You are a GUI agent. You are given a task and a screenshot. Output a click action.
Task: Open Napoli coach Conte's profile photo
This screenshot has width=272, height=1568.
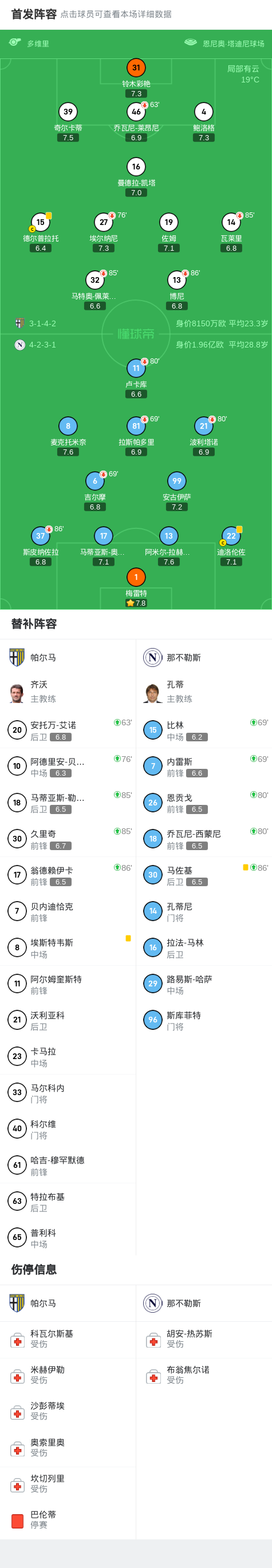click(x=153, y=693)
